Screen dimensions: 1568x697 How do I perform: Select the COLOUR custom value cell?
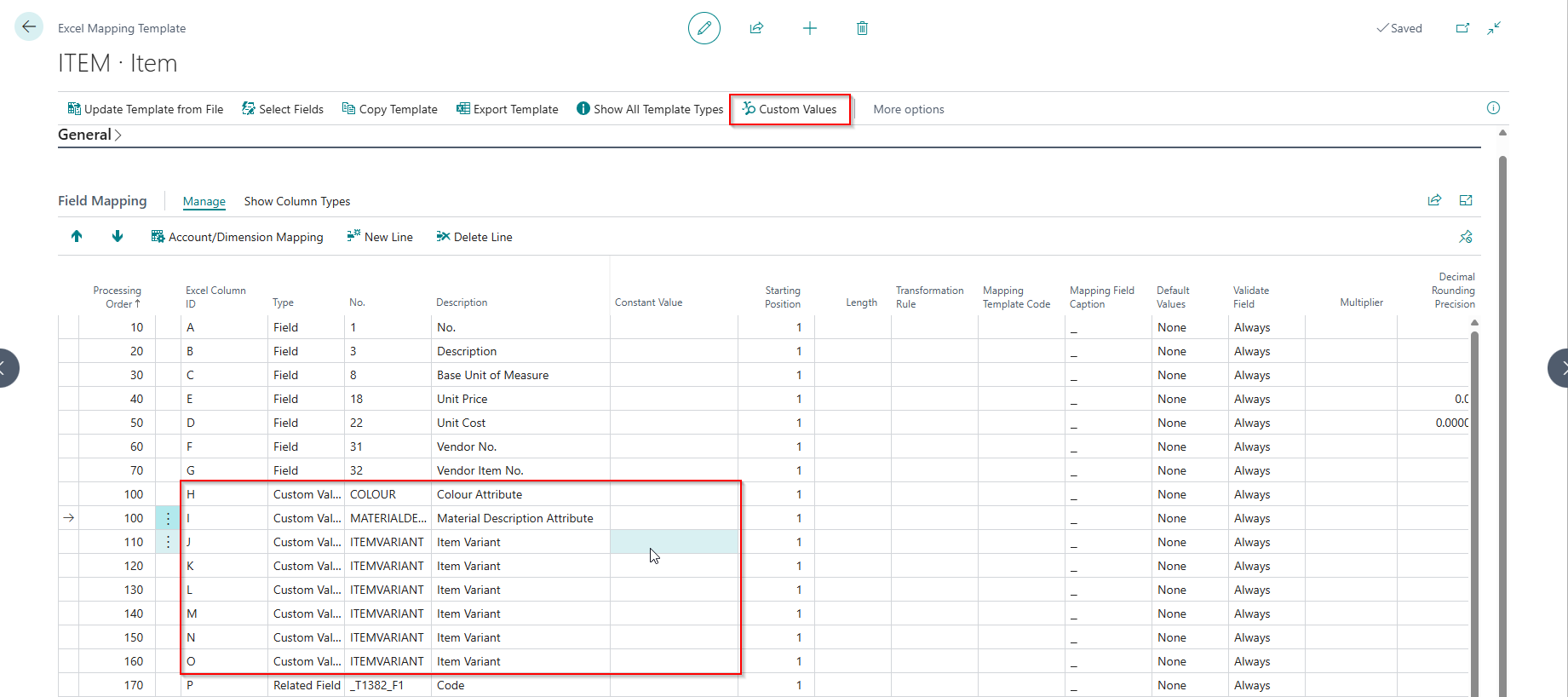click(388, 494)
